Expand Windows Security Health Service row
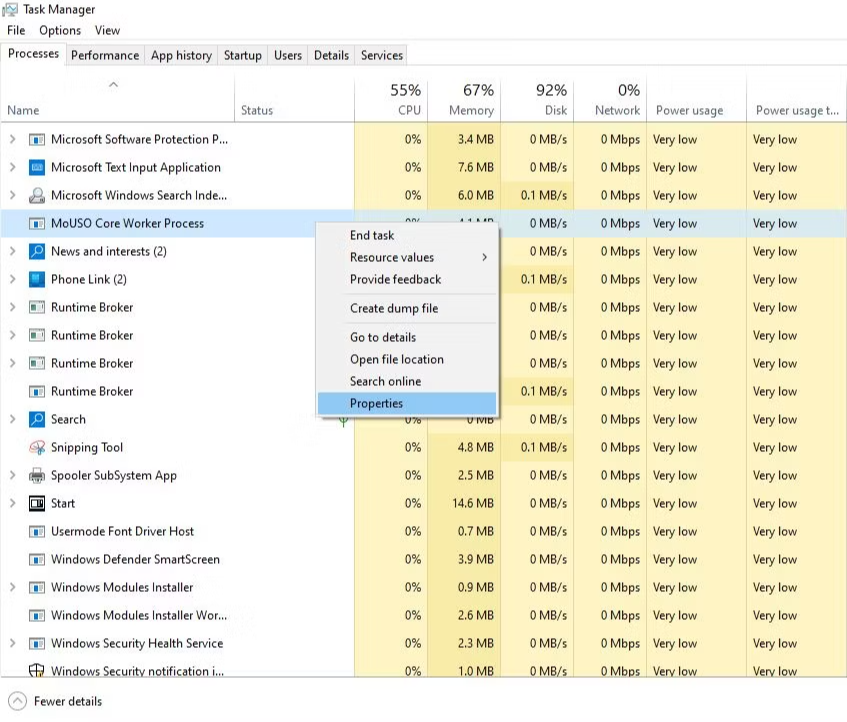 pos(12,643)
